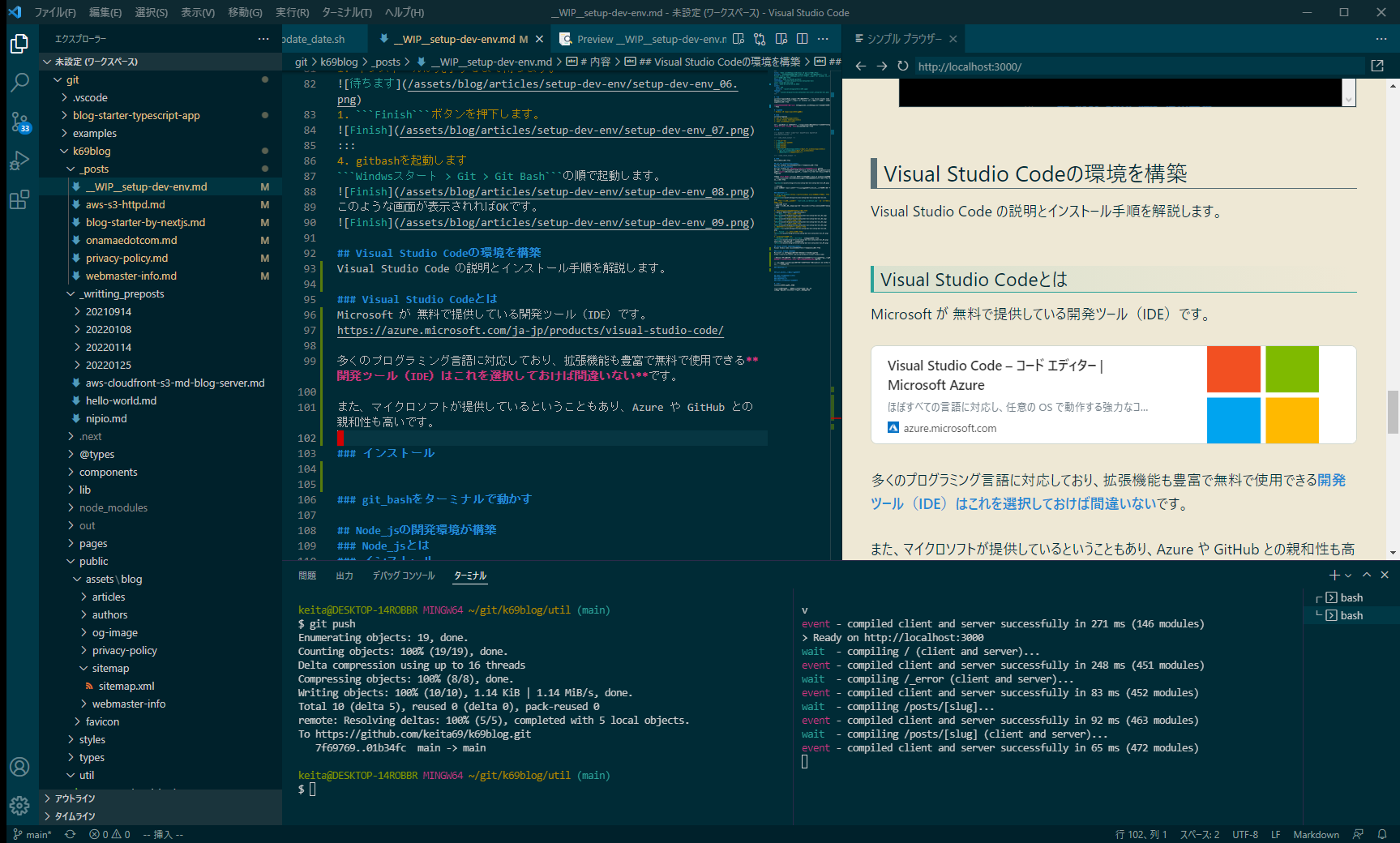The width and height of the screenshot is (1400, 843).
Task: Open the Manage gear menu
Action: 19,806
